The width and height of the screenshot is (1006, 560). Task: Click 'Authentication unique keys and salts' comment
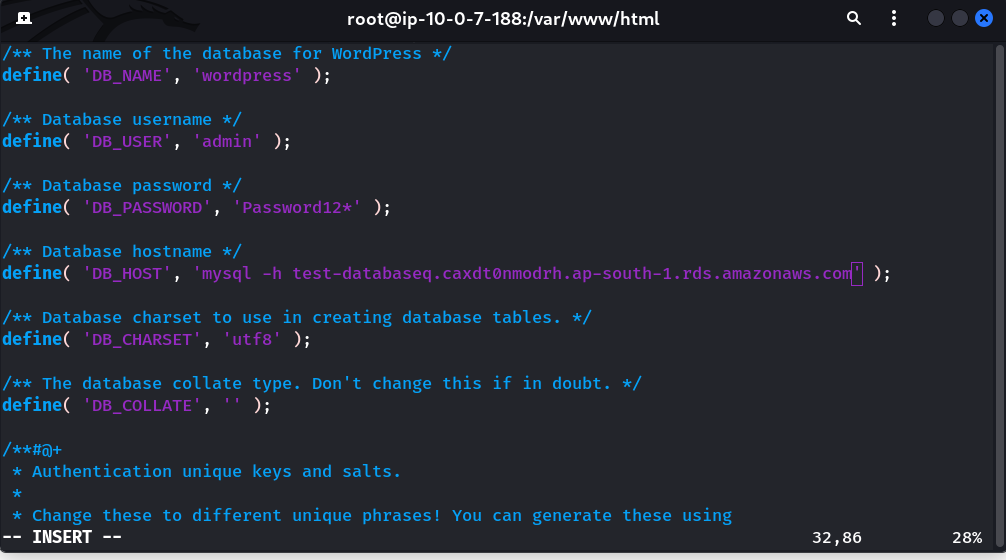(x=215, y=471)
